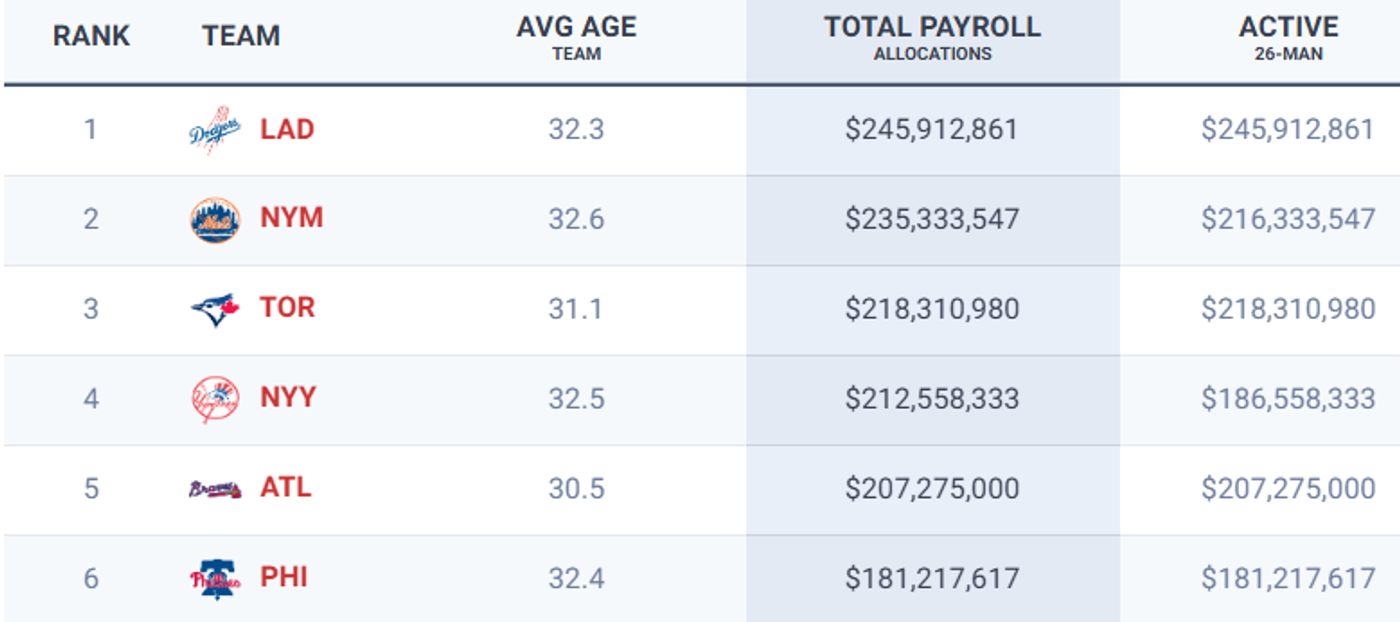This screenshot has width=1400, height=622.
Task: Click the Phillies team logo
Action: tap(215, 579)
